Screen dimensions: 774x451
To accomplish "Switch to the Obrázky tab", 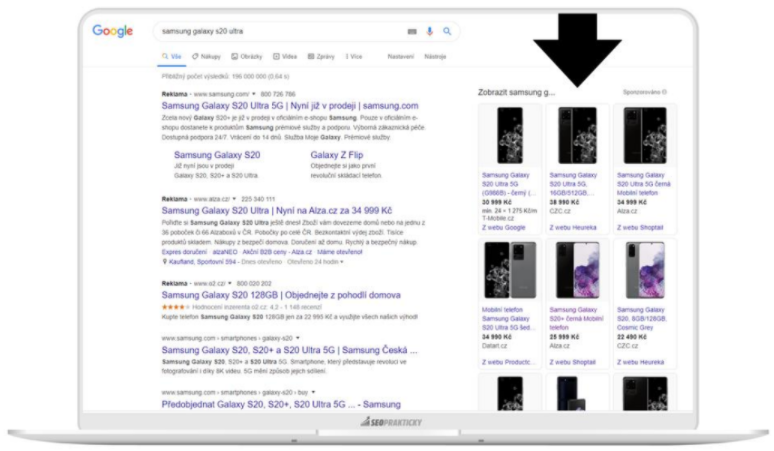I will 247,57.
